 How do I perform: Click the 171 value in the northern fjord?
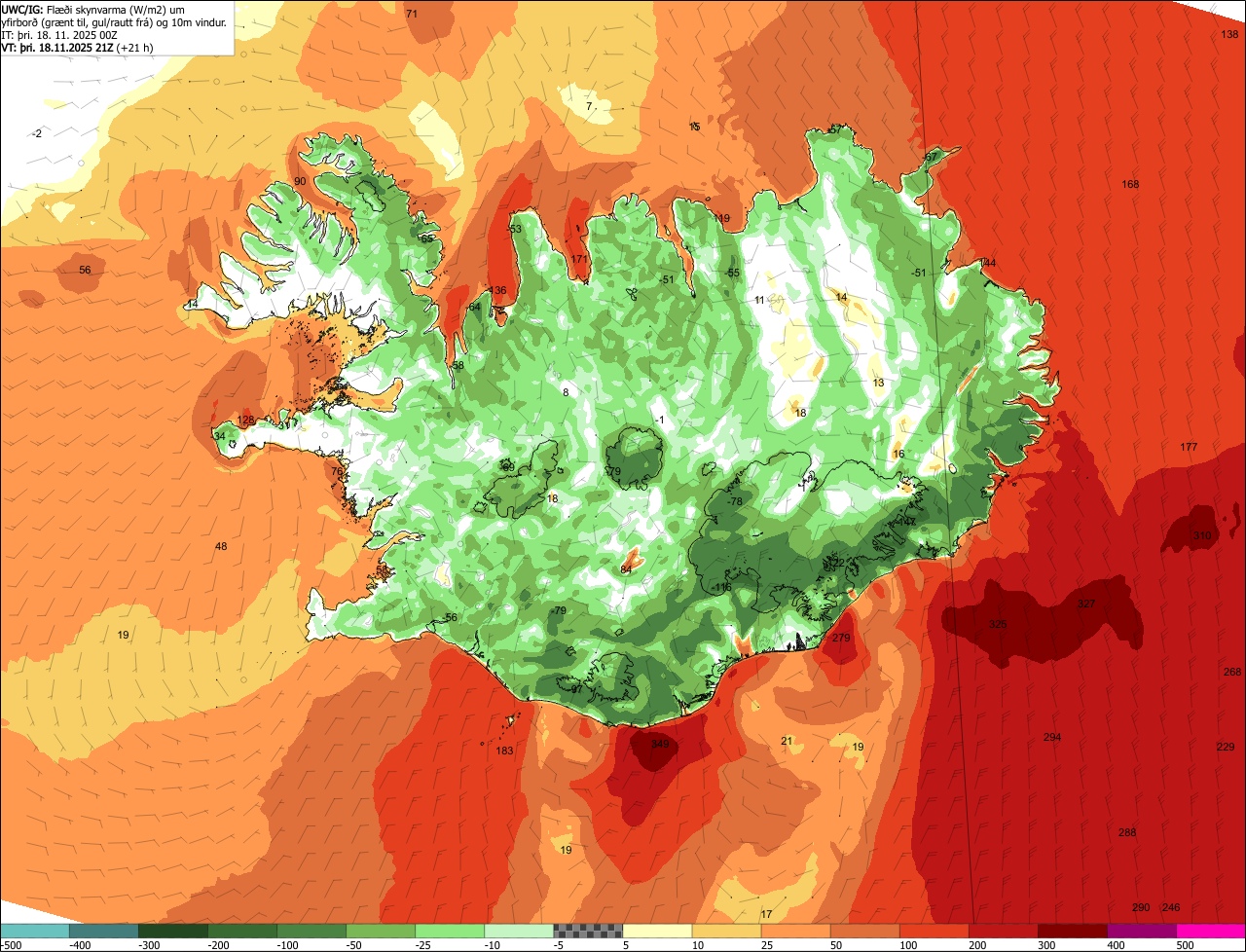(x=580, y=259)
